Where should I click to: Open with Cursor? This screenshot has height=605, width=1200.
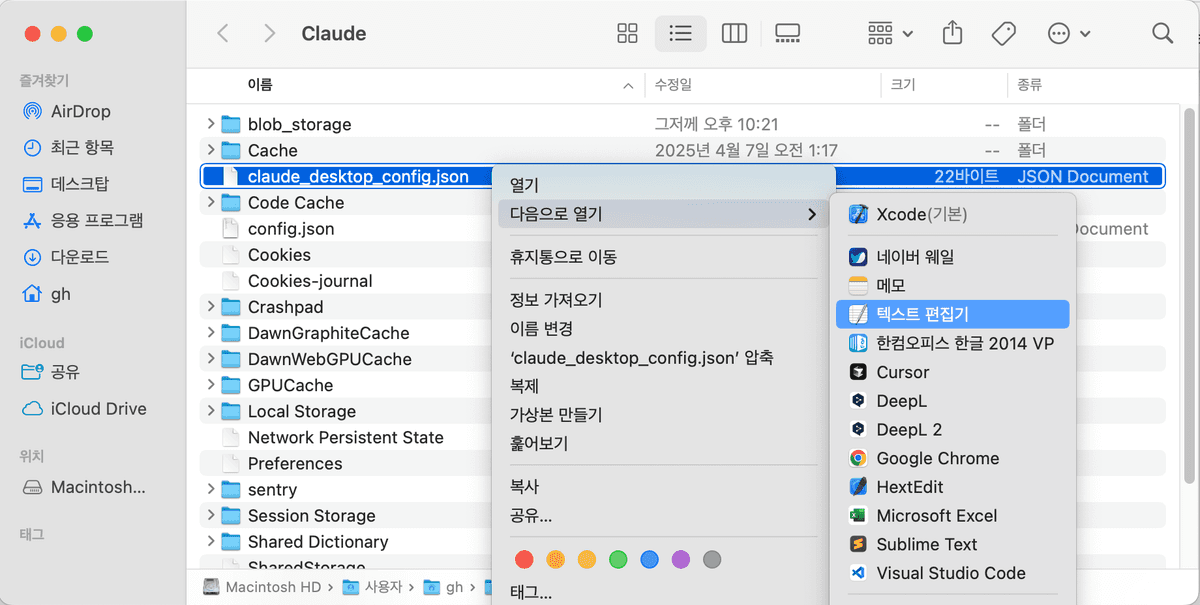pos(952,372)
